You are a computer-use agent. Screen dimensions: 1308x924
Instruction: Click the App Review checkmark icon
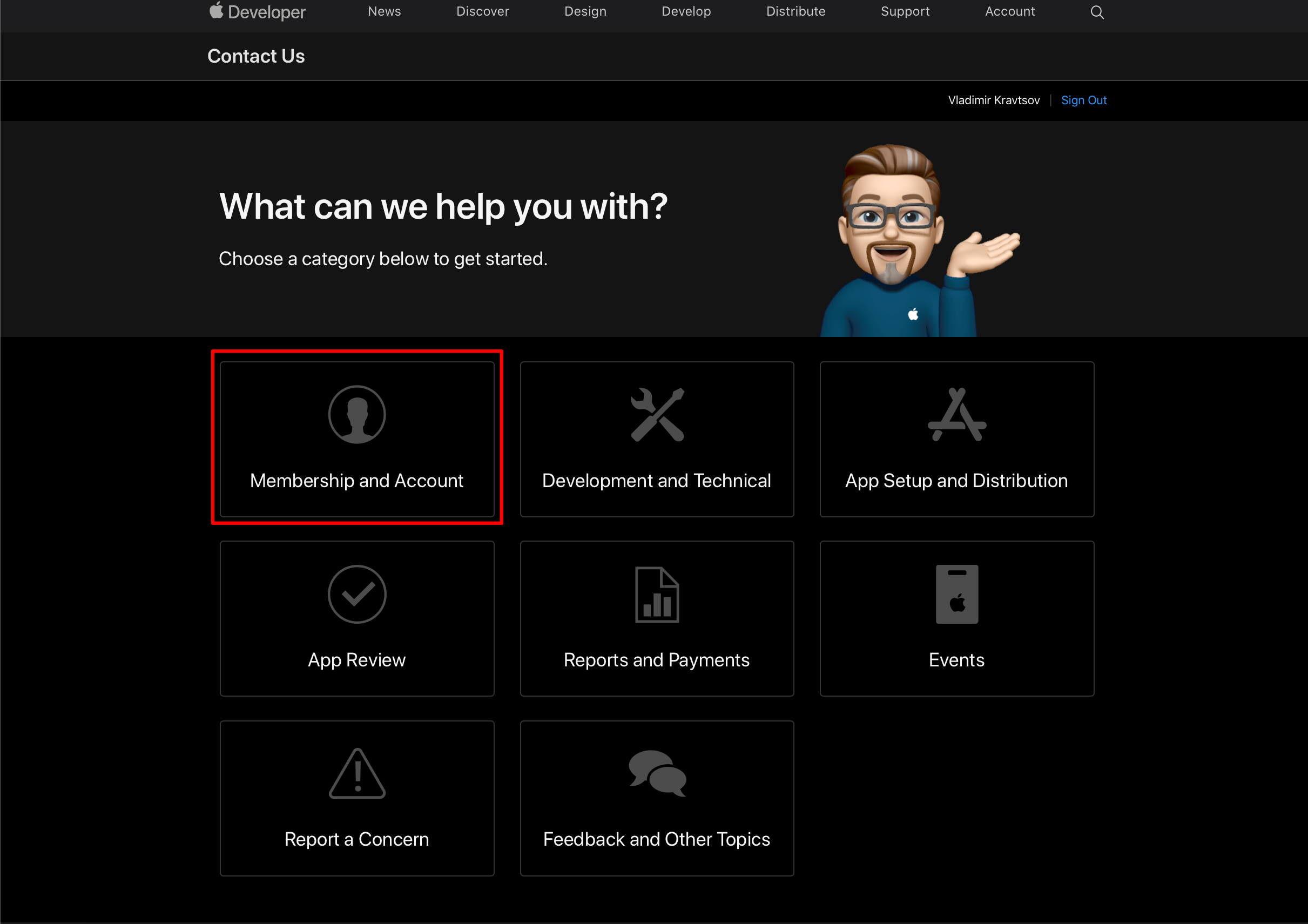(357, 594)
